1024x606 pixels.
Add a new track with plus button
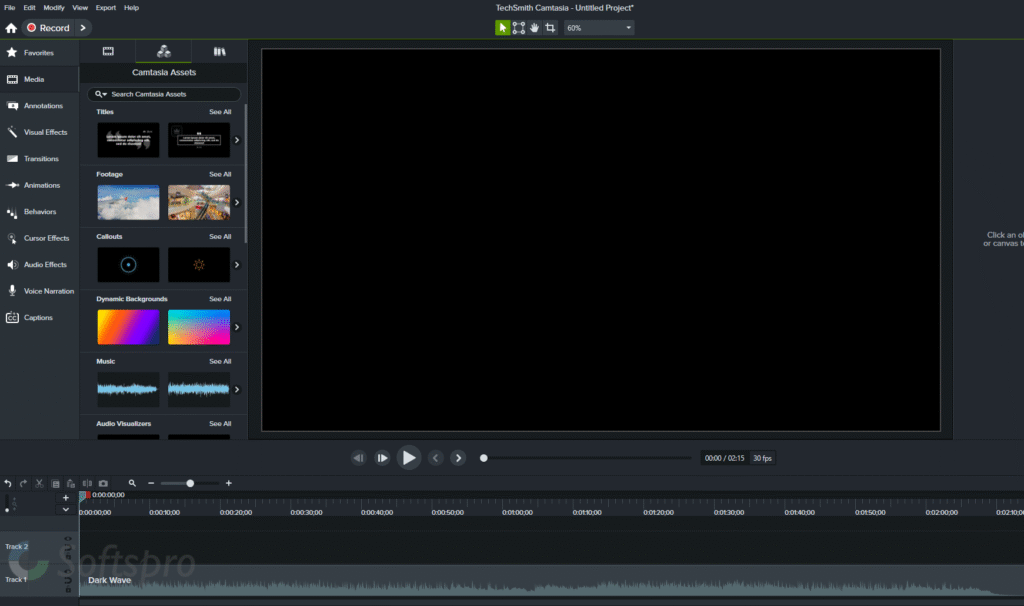[65, 498]
